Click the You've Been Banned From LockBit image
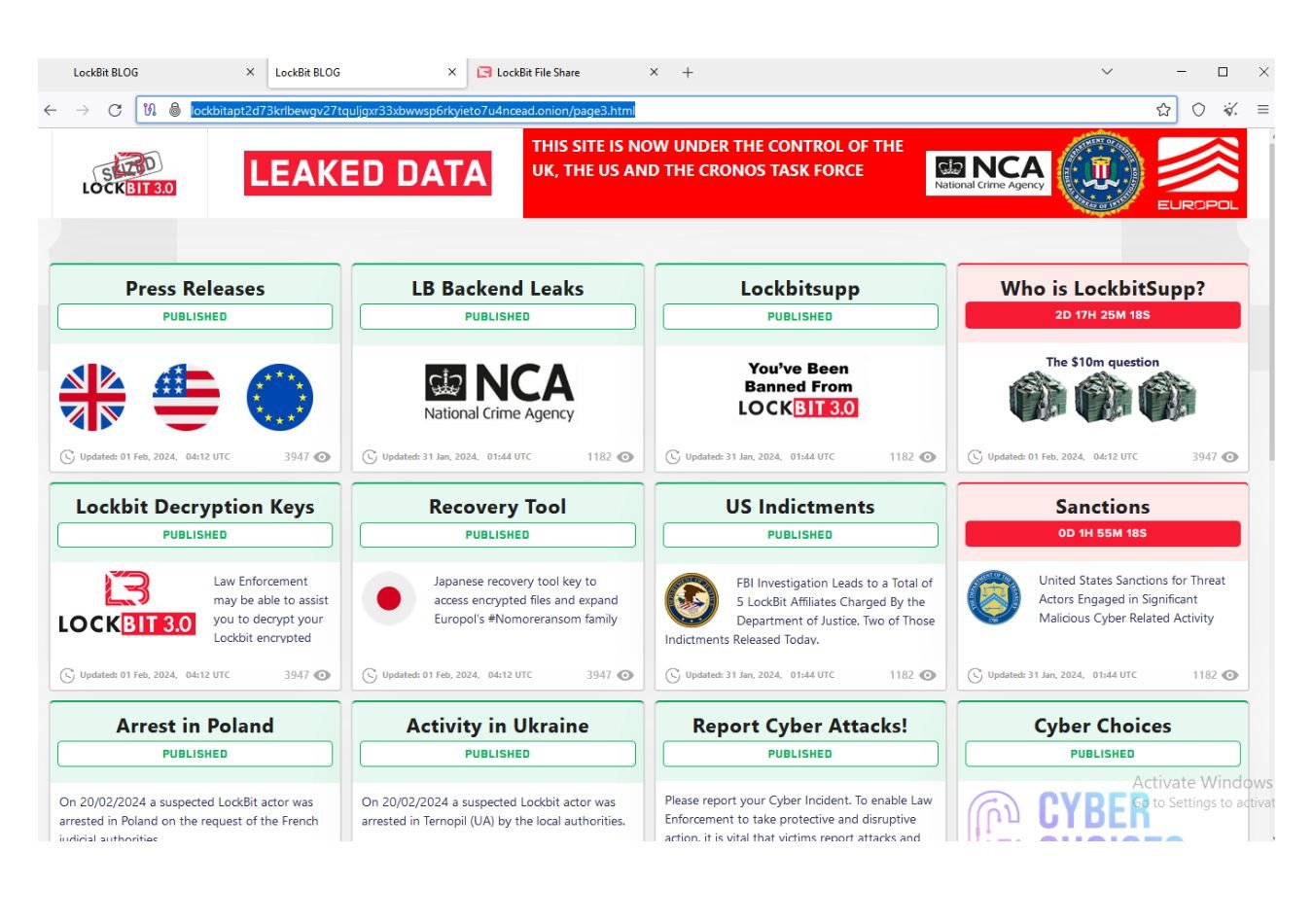This screenshot has height=924, width=1313. pyautogui.click(x=798, y=389)
